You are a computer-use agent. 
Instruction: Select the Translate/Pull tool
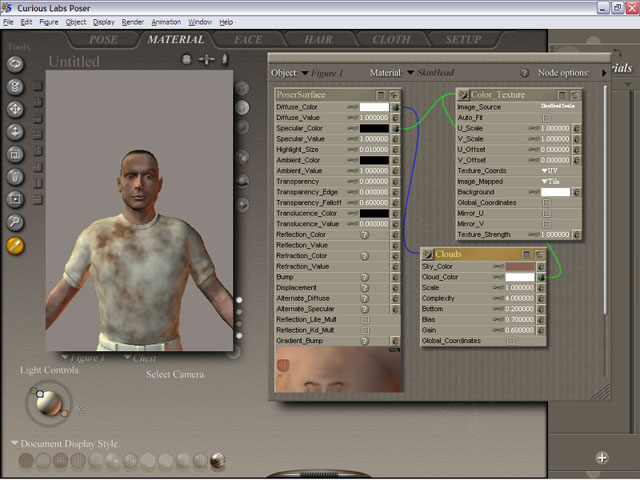(x=15, y=108)
